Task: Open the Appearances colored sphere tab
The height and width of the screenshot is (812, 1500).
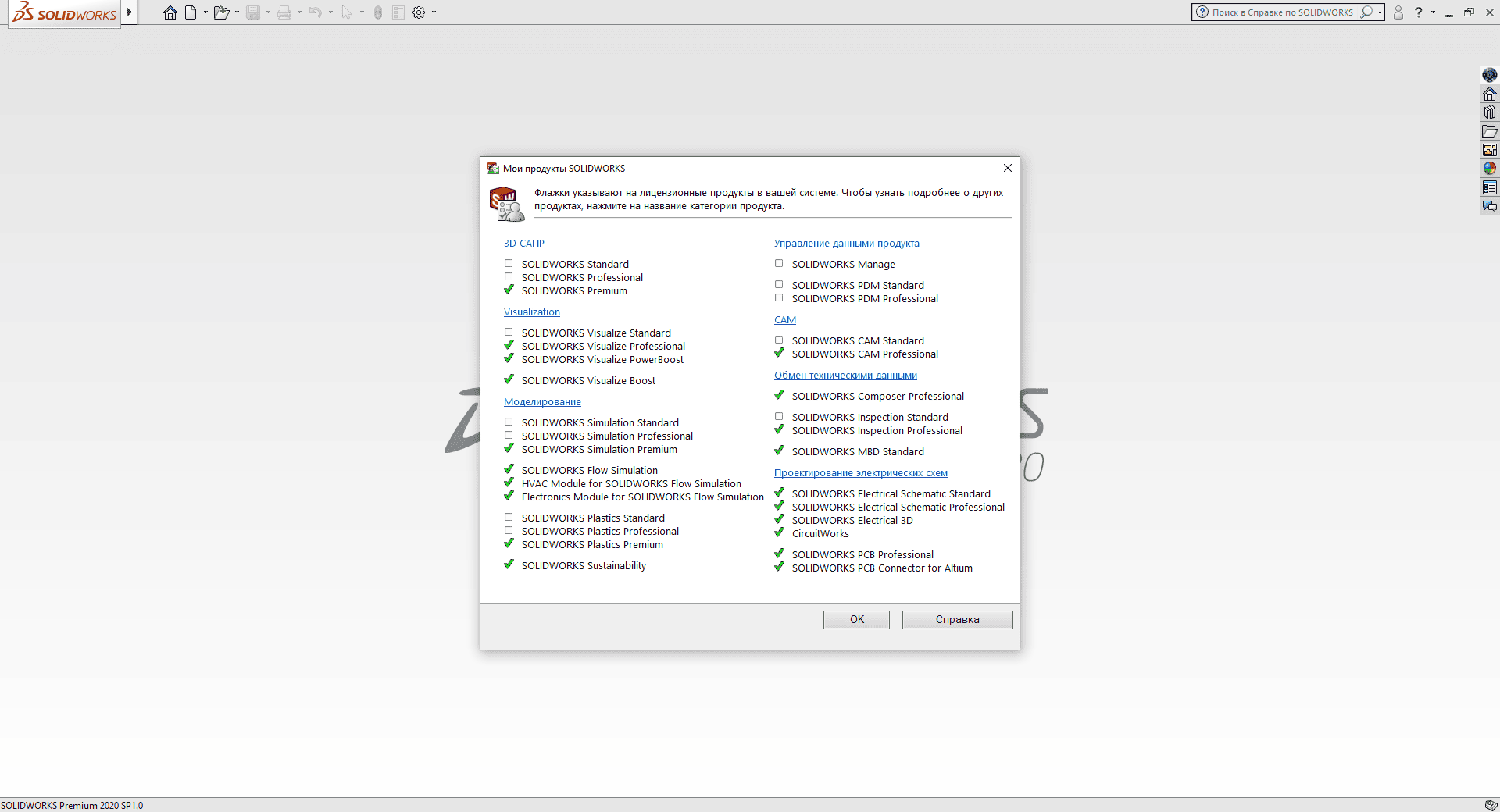Action: pos(1490,169)
